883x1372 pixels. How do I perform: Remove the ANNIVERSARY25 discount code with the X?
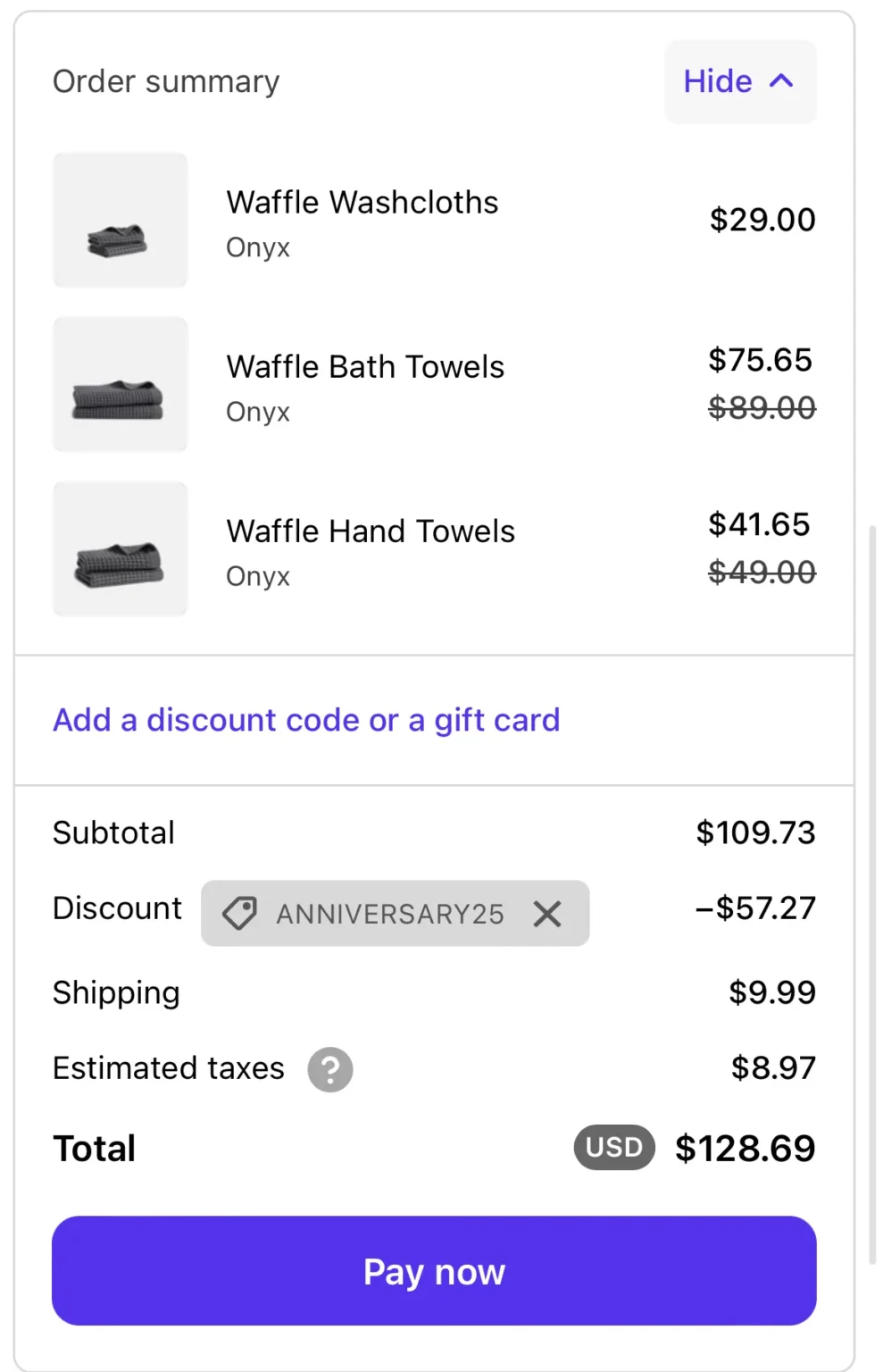click(547, 914)
